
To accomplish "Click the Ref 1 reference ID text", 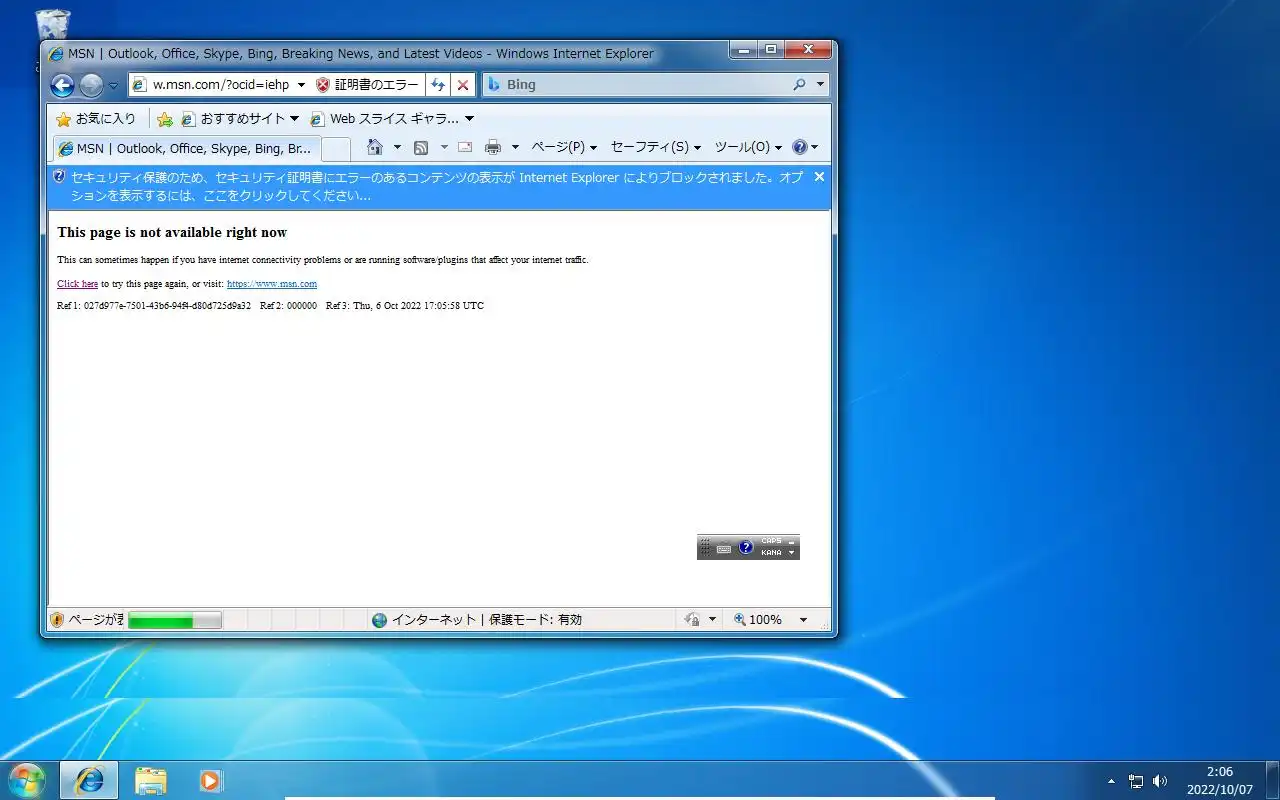I will (154, 306).
